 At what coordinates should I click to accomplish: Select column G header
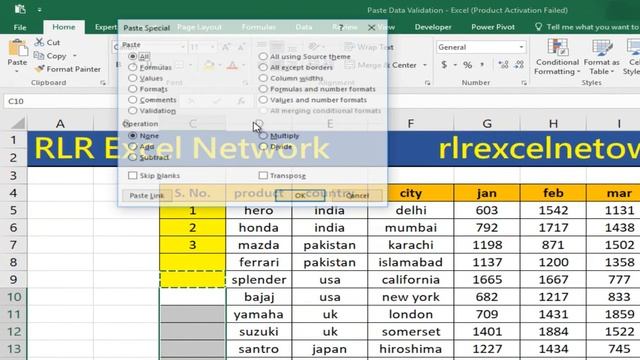coord(487,123)
